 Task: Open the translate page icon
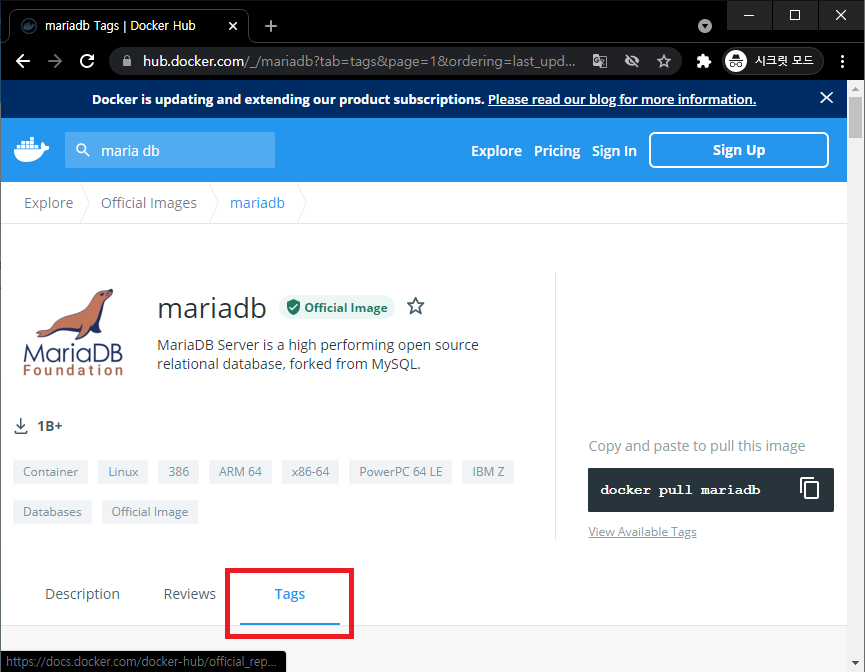600,61
